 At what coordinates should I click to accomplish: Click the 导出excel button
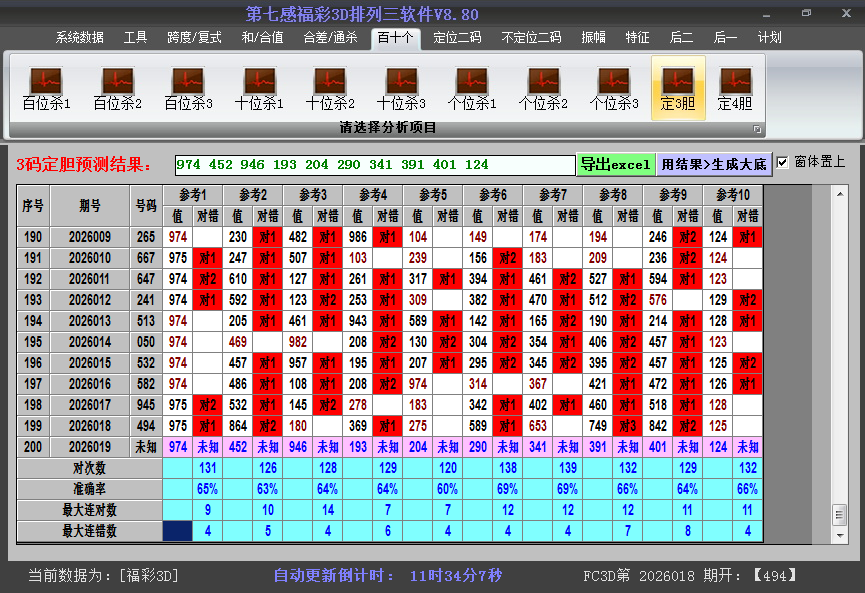point(615,164)
